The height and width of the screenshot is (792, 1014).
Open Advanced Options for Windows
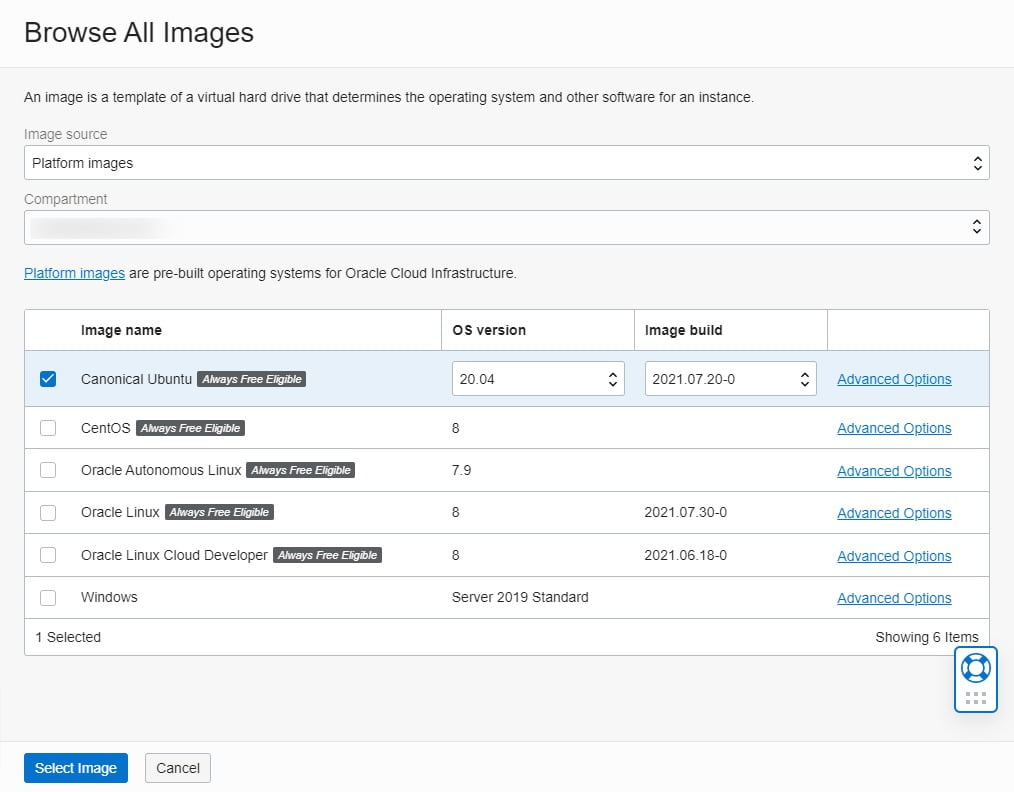[x=894, y=598]
